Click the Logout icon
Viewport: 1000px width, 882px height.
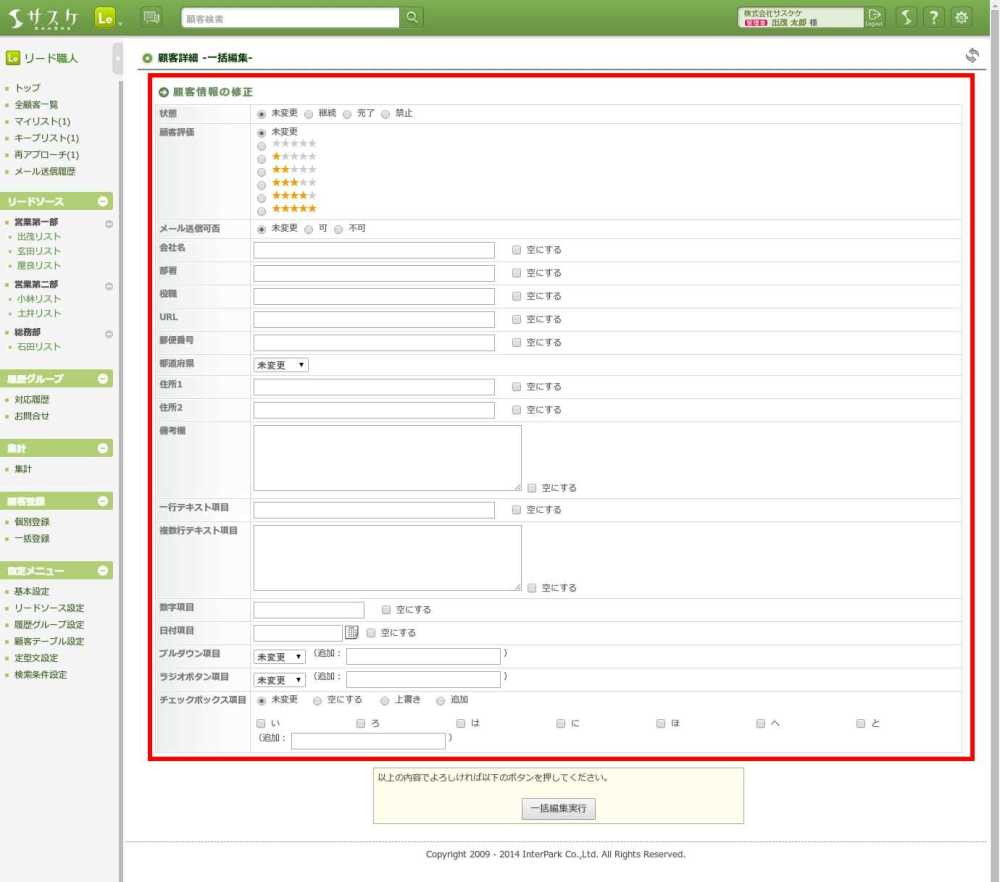pos(875,17)
